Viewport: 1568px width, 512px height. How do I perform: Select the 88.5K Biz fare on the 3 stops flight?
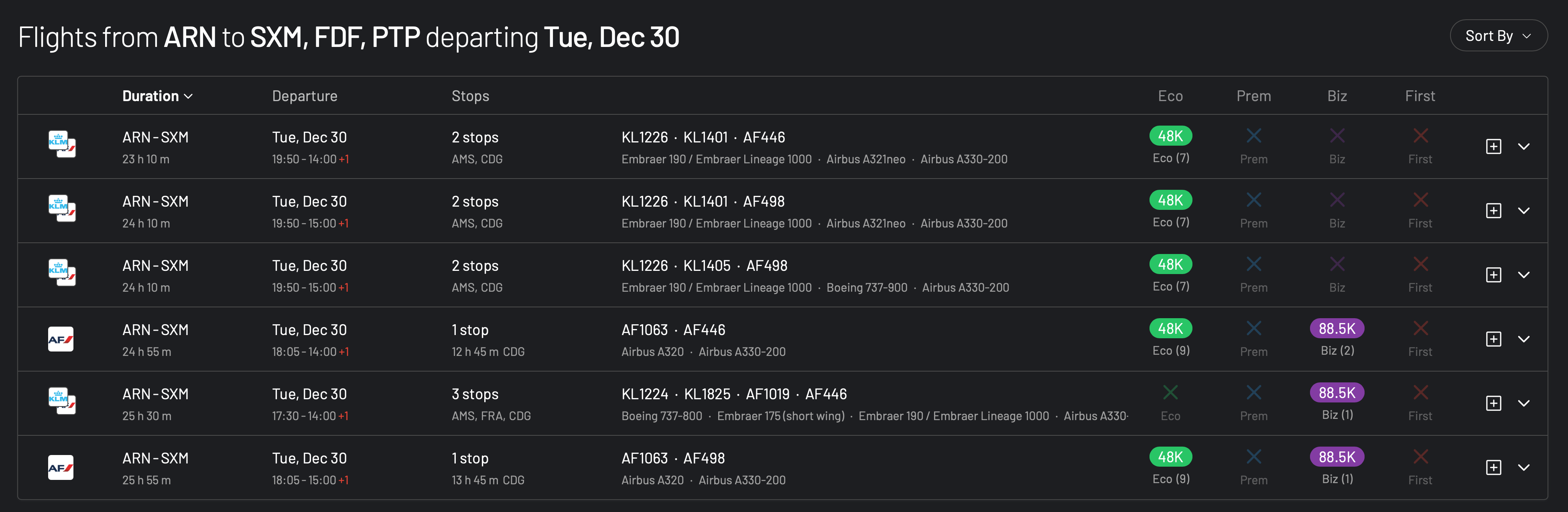(1337, 393)
